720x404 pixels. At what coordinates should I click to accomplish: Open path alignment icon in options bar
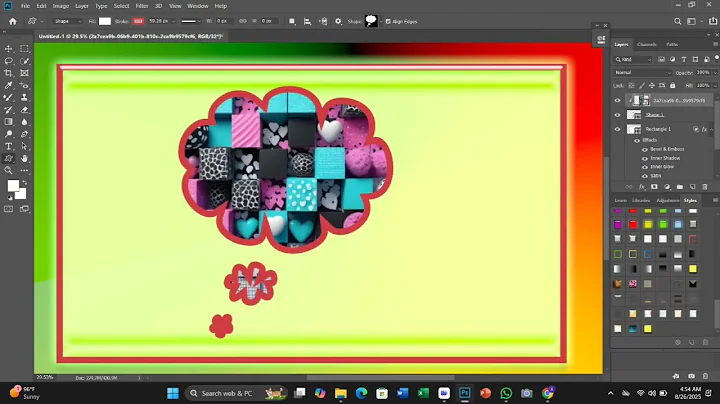pyautogui.click(x=308, y=21)
